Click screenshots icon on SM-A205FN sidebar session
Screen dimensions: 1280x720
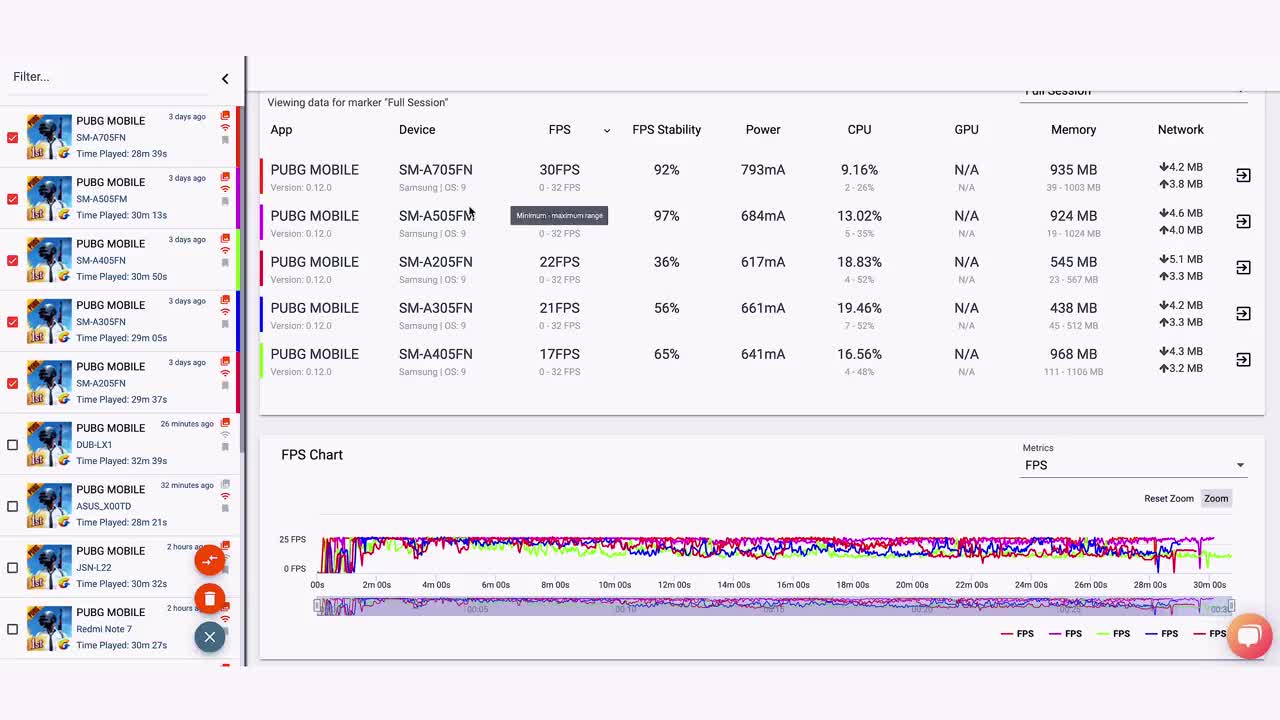click(x=225, y=362)
